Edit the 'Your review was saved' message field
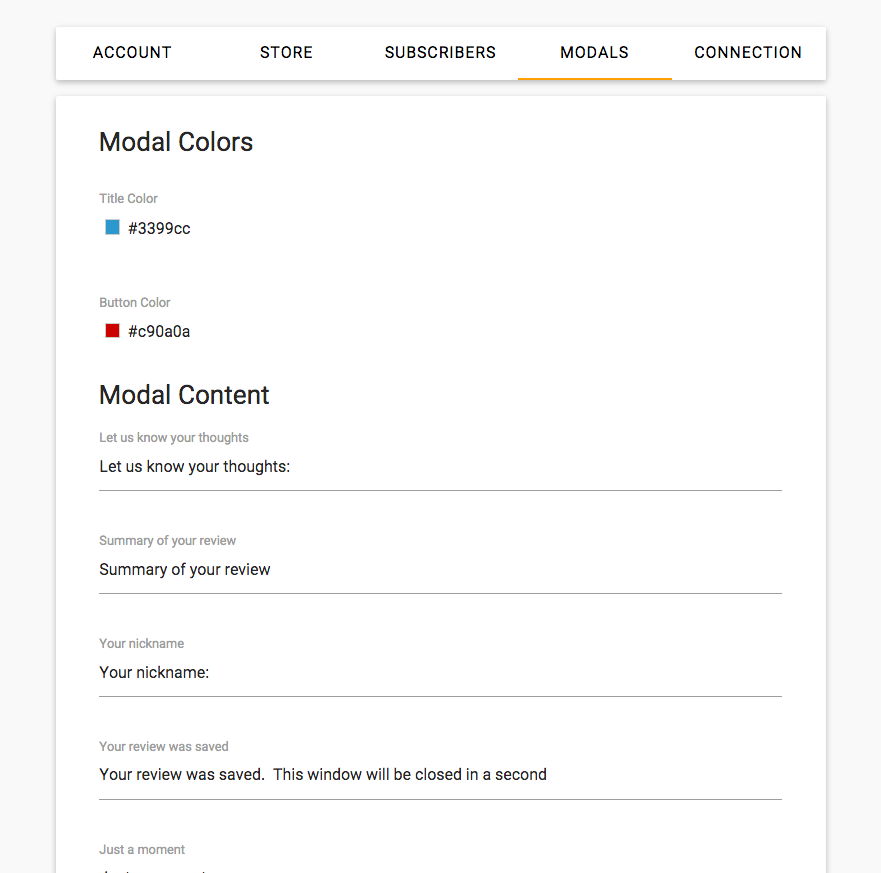 [x=440, y=775]
